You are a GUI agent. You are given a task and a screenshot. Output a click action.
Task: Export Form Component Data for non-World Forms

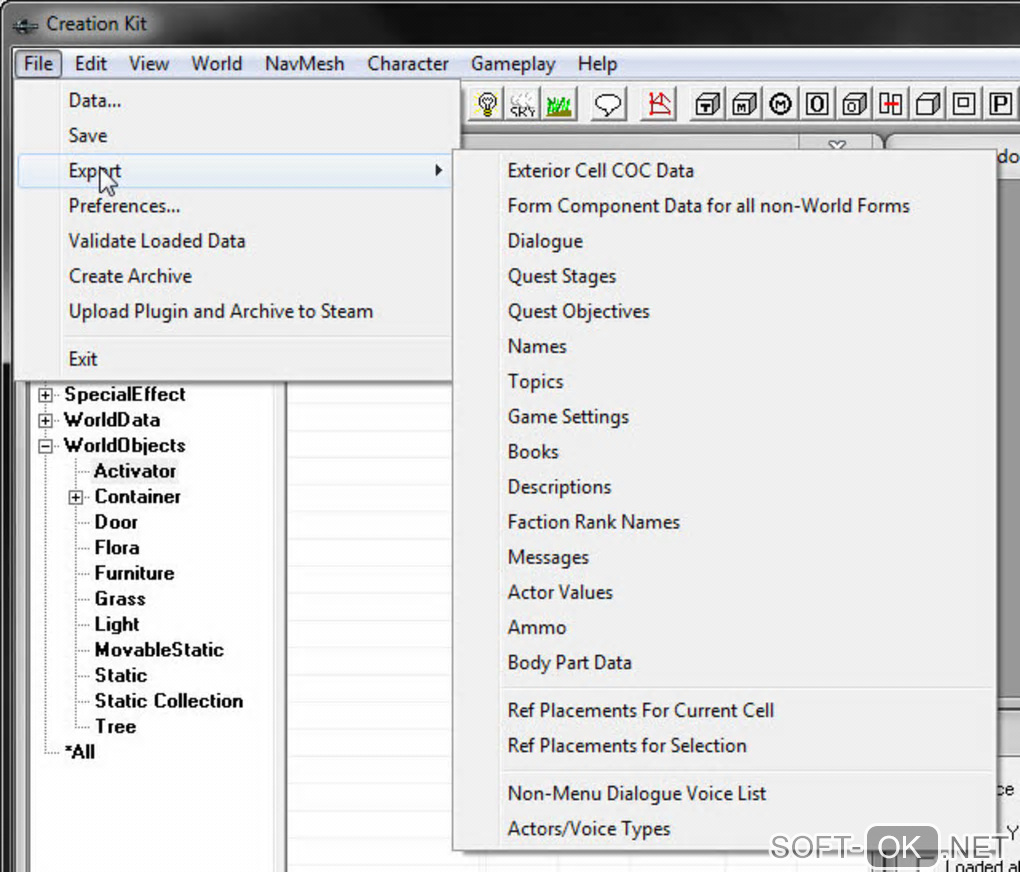(725, 206)
